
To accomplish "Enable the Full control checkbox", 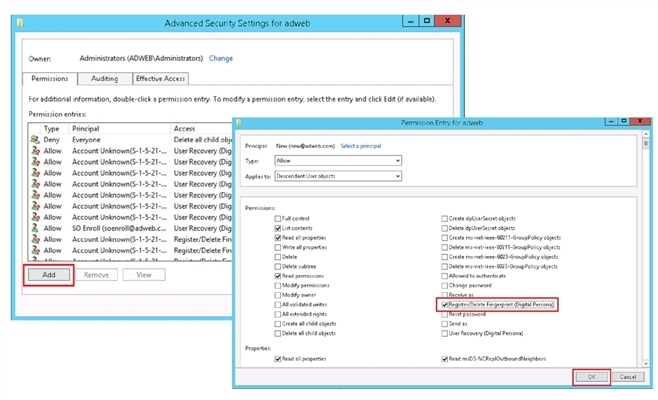I will point(277,217).
